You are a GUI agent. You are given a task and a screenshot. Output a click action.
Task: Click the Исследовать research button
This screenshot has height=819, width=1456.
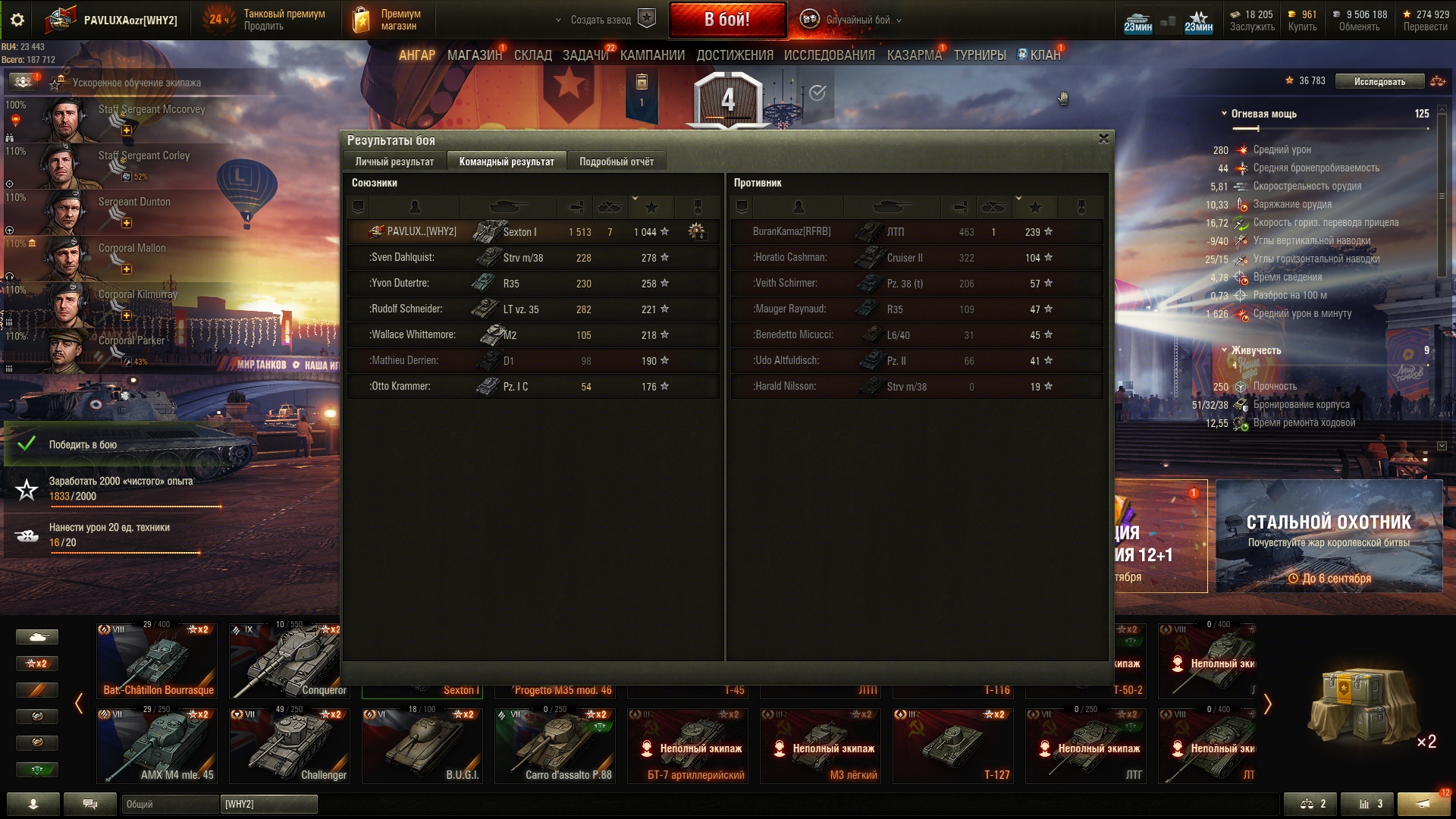(x=1379, y=81)
